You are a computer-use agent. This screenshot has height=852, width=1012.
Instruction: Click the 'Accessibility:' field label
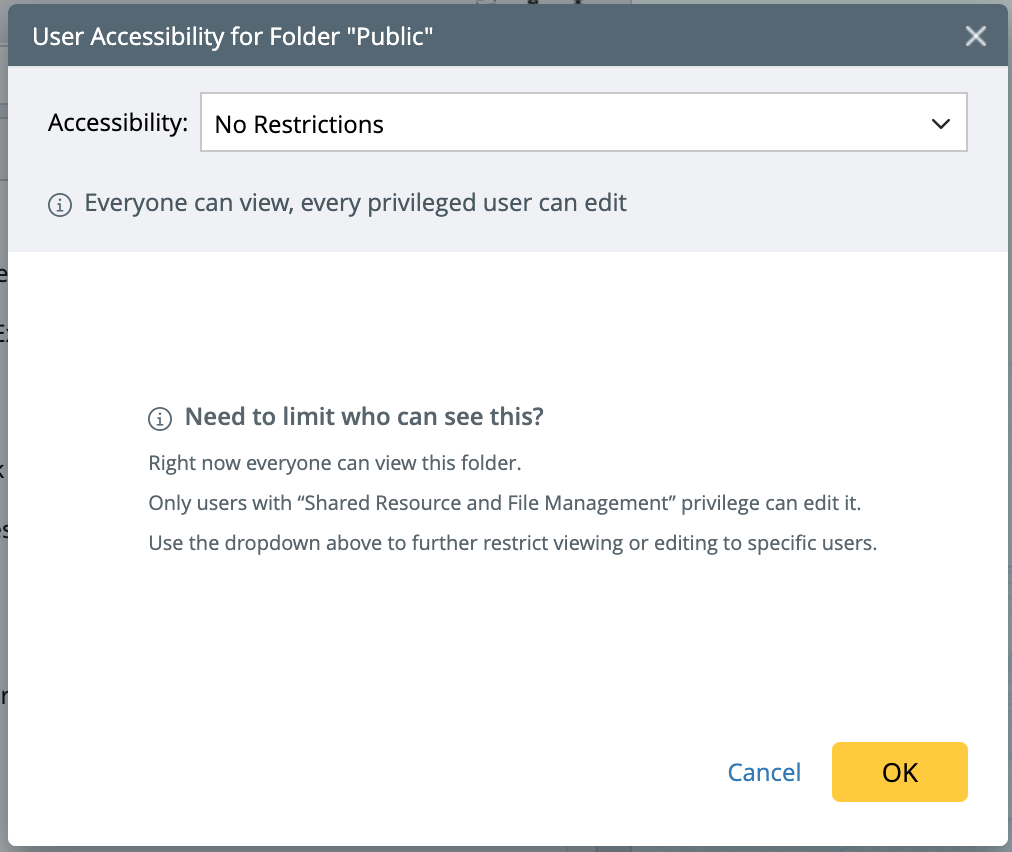118,123
